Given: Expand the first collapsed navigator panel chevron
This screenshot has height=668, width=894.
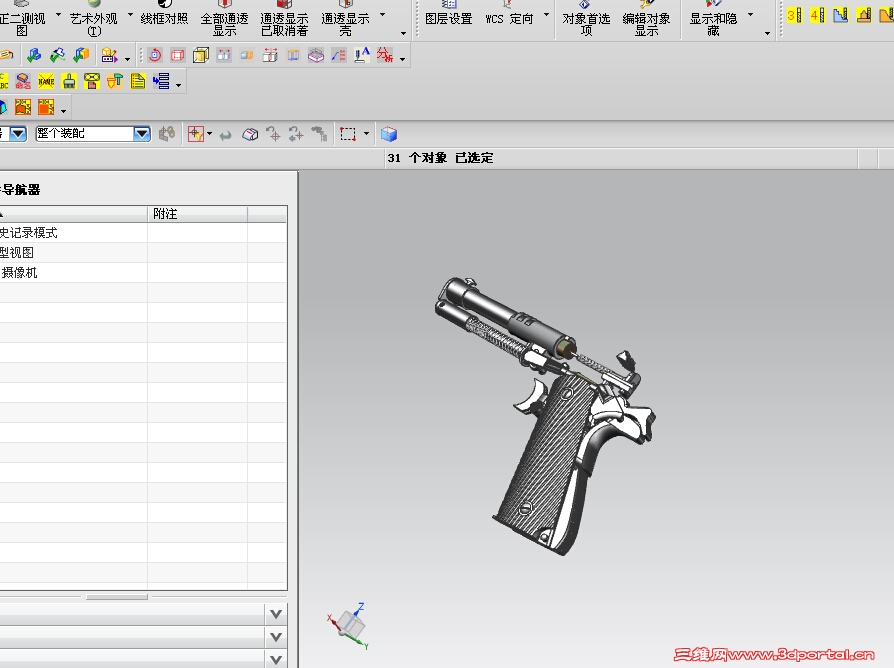Looking at the screenshot, I should coord(276,614).
